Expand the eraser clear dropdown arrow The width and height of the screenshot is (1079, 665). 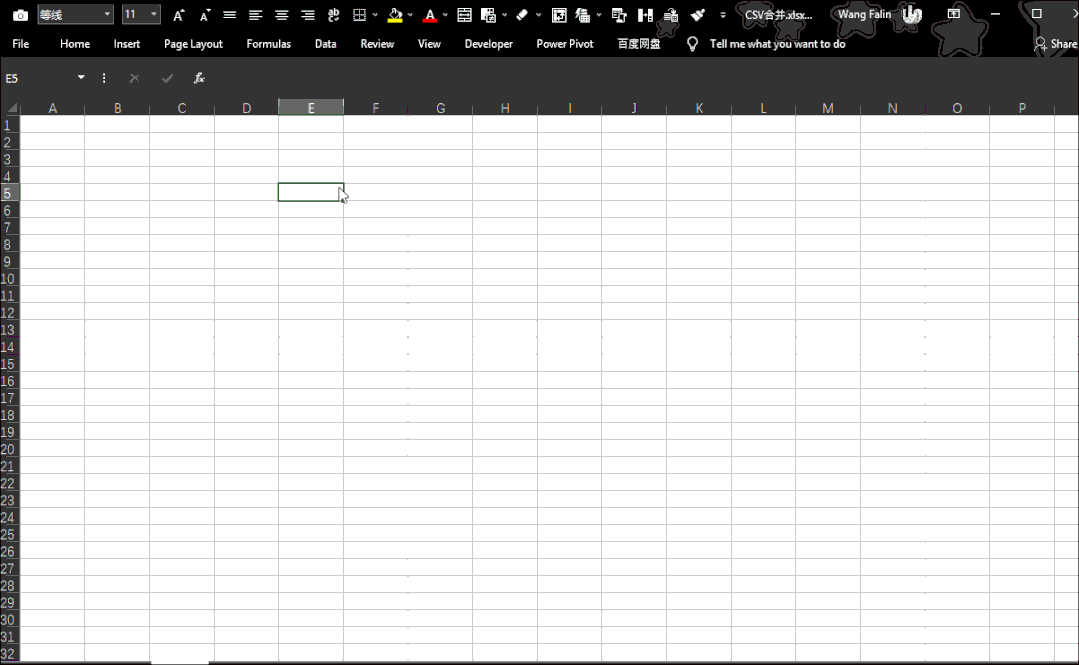[538, 14]
